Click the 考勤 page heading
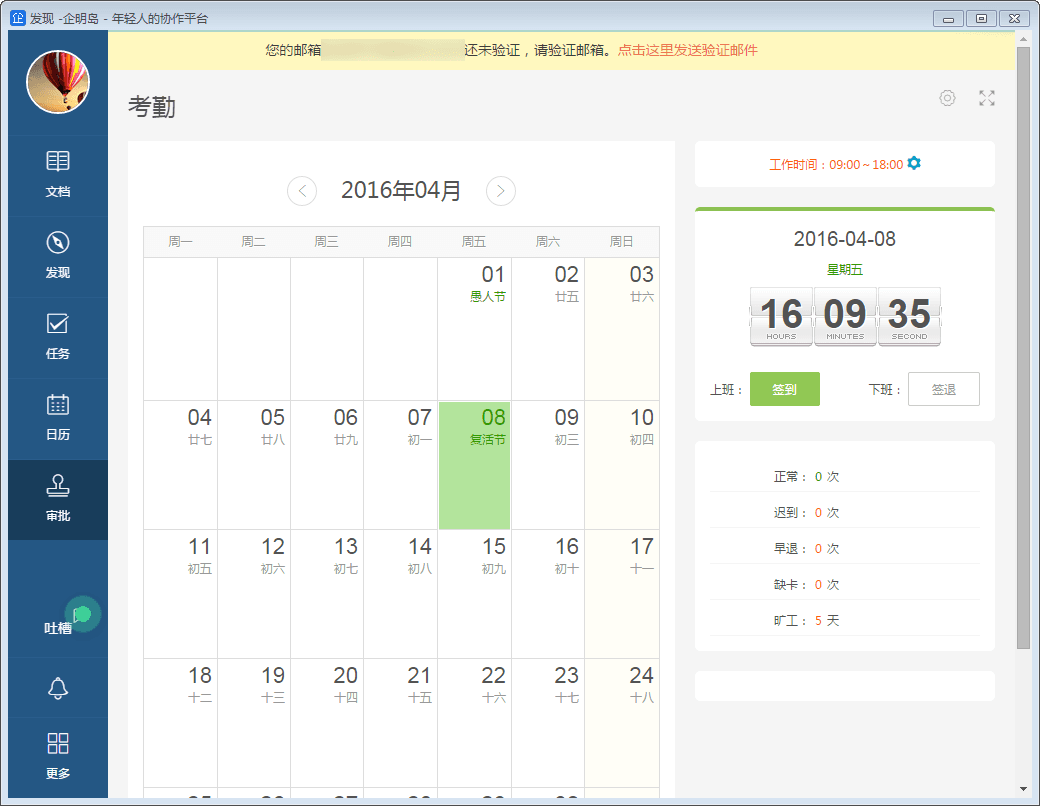The width and height of the screenshot is (1040, 806). [152, 107]
